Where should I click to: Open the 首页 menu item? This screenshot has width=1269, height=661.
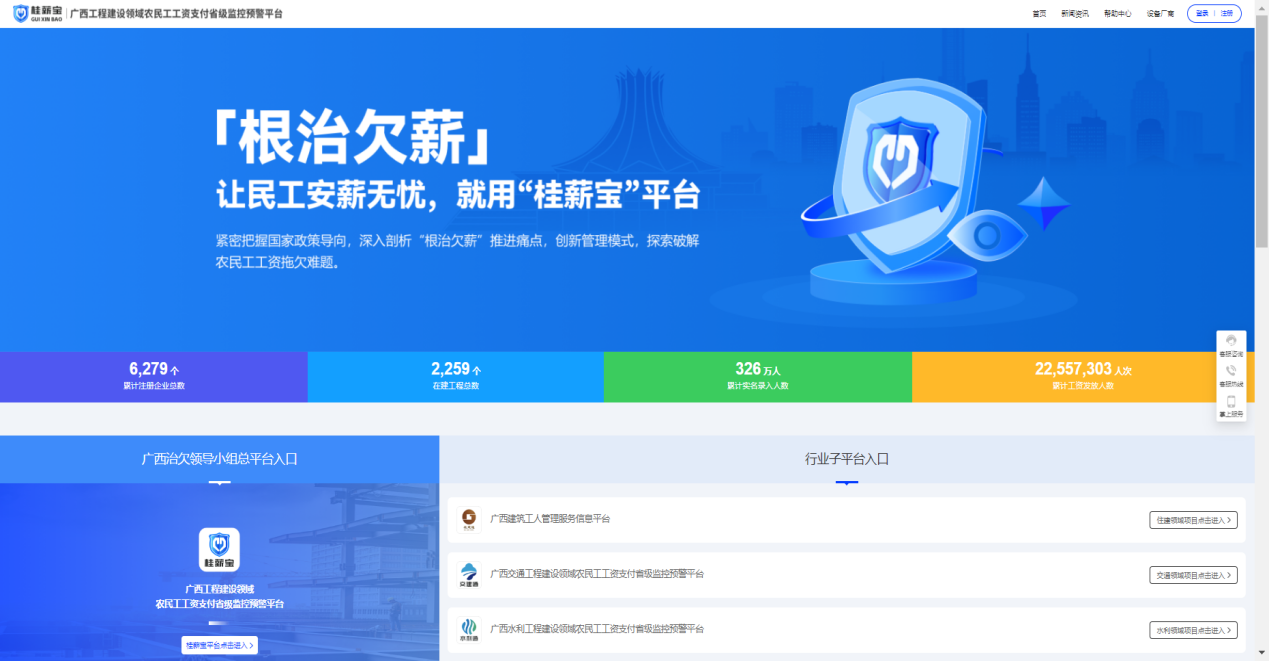[x=1040, y=14]
